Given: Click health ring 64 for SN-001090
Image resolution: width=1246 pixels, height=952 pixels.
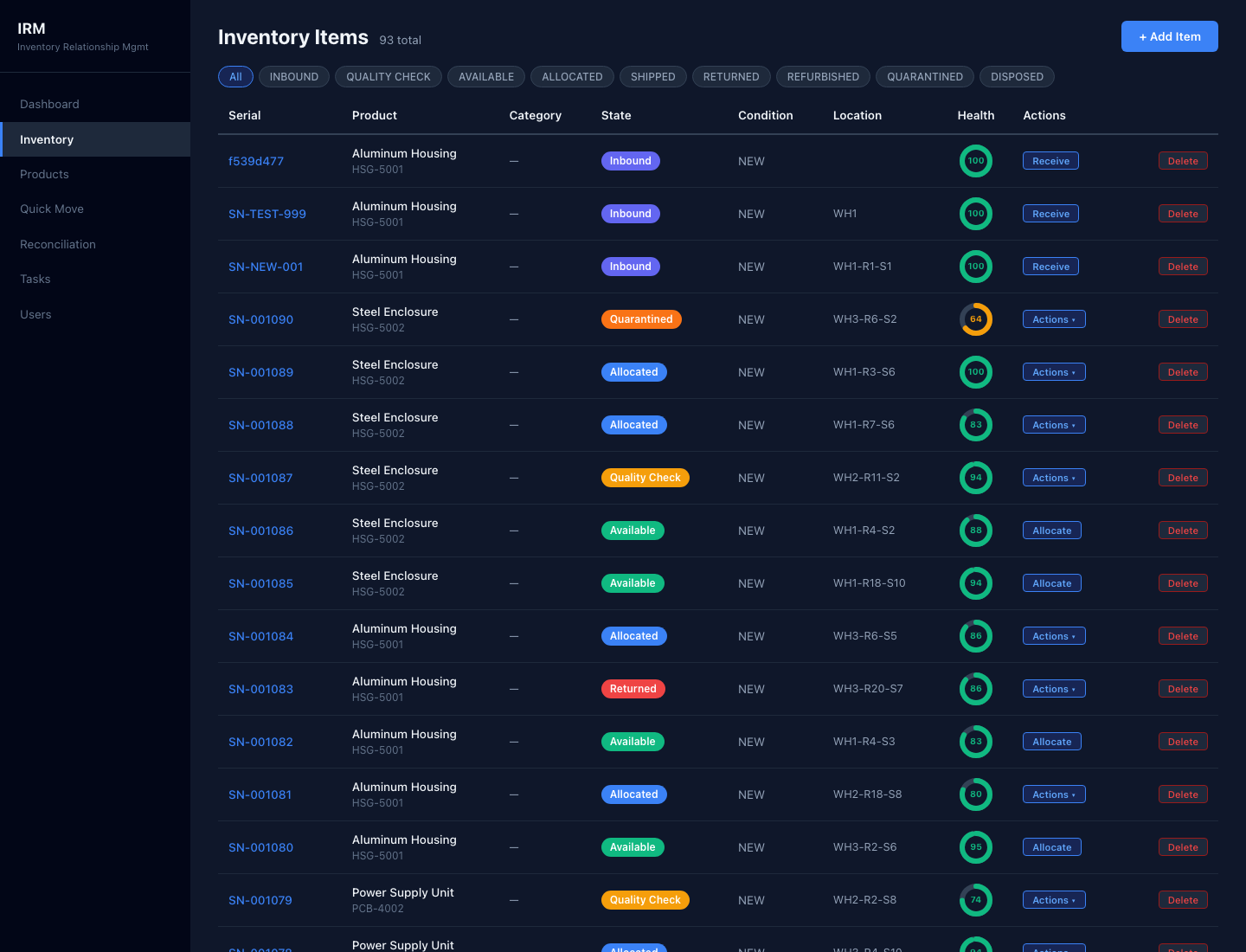Looking at the screenshot, I should (x=976, y=319).
